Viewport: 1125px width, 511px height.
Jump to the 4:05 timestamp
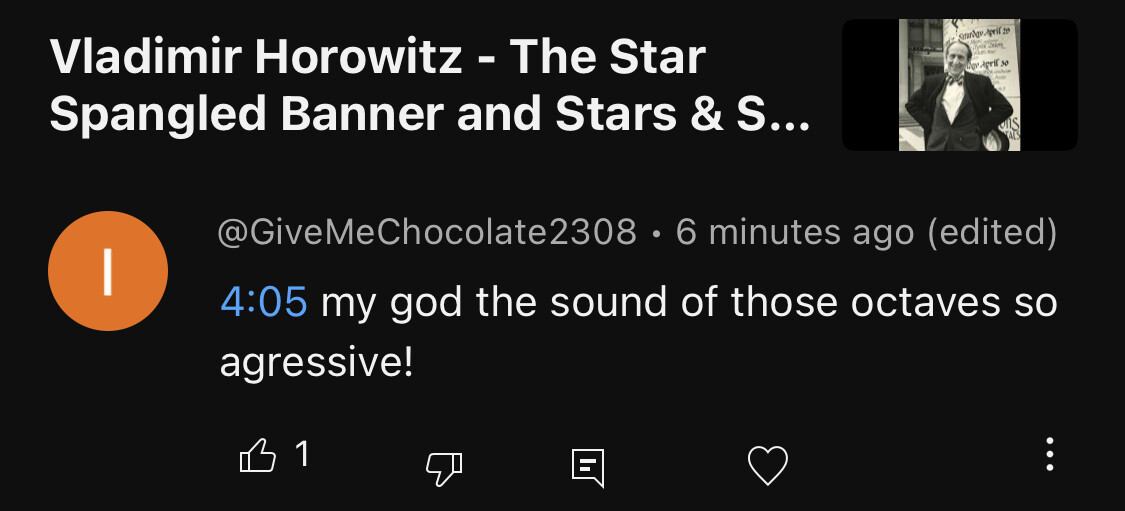click(x=263, y=301)
